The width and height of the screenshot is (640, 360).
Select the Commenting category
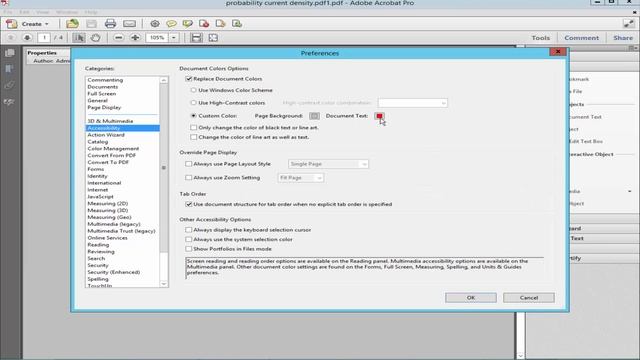(x=105, y=80)
